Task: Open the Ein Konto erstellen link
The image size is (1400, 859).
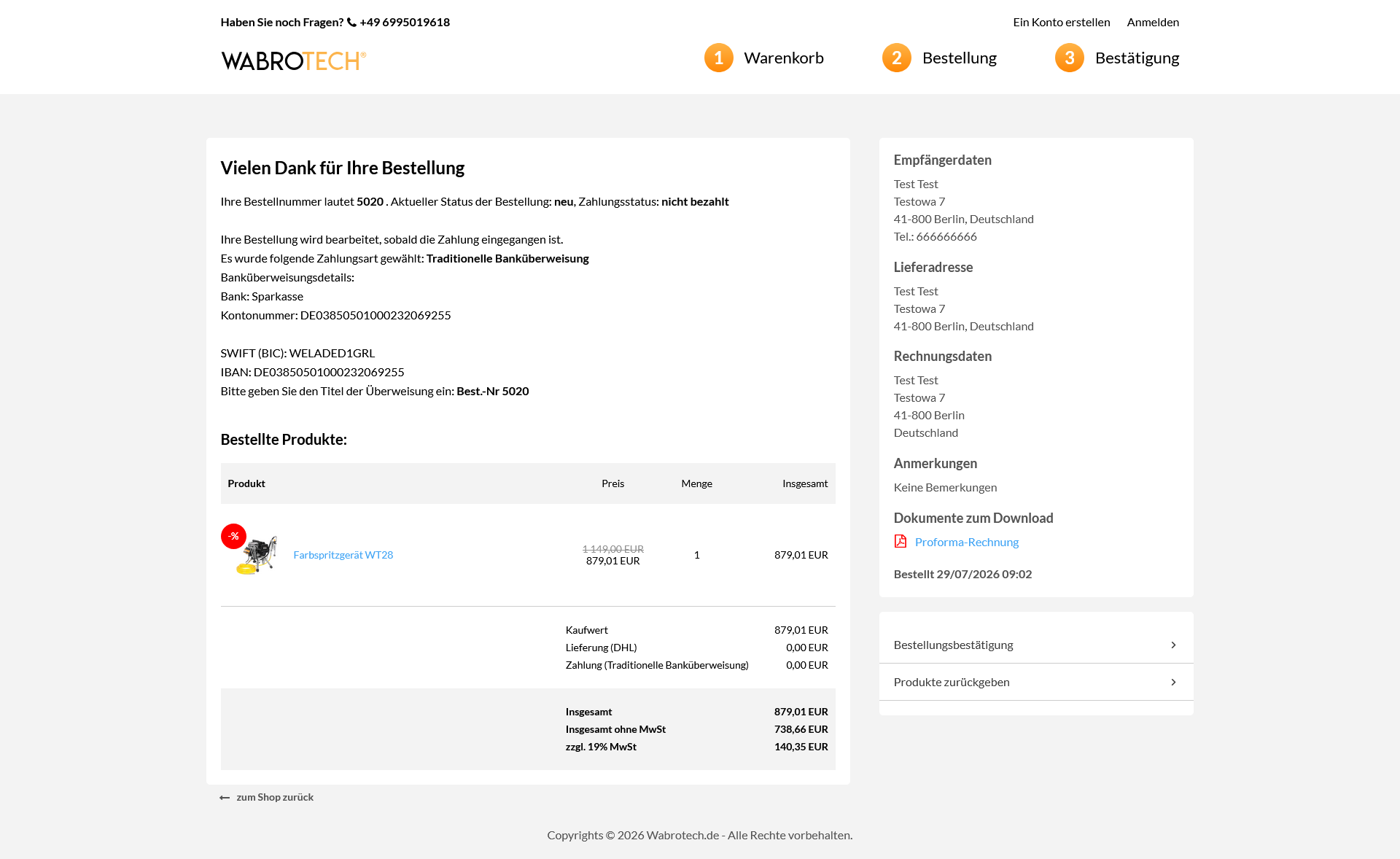Action: pos(1061,22)
